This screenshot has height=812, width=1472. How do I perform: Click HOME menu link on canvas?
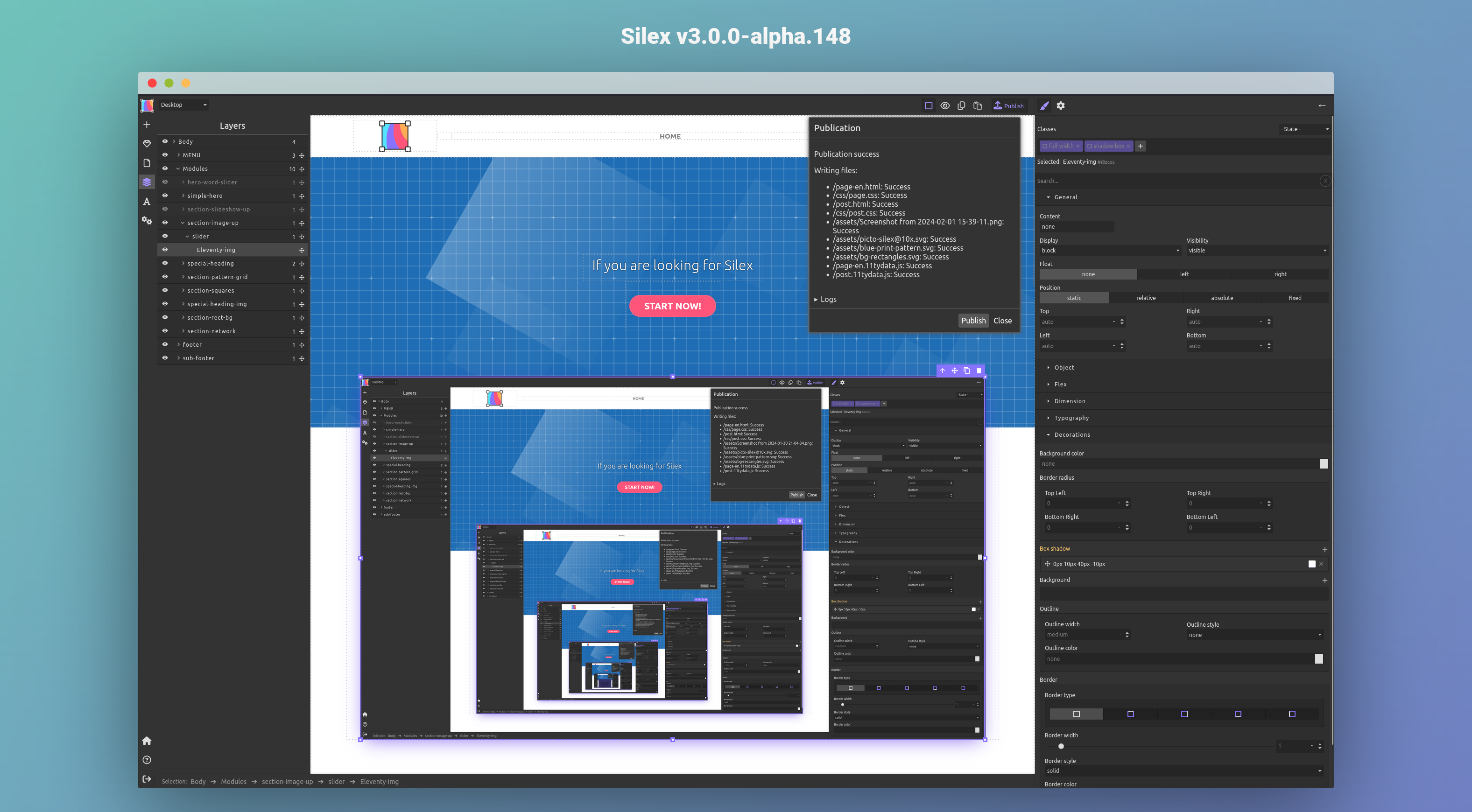point(670,136)
